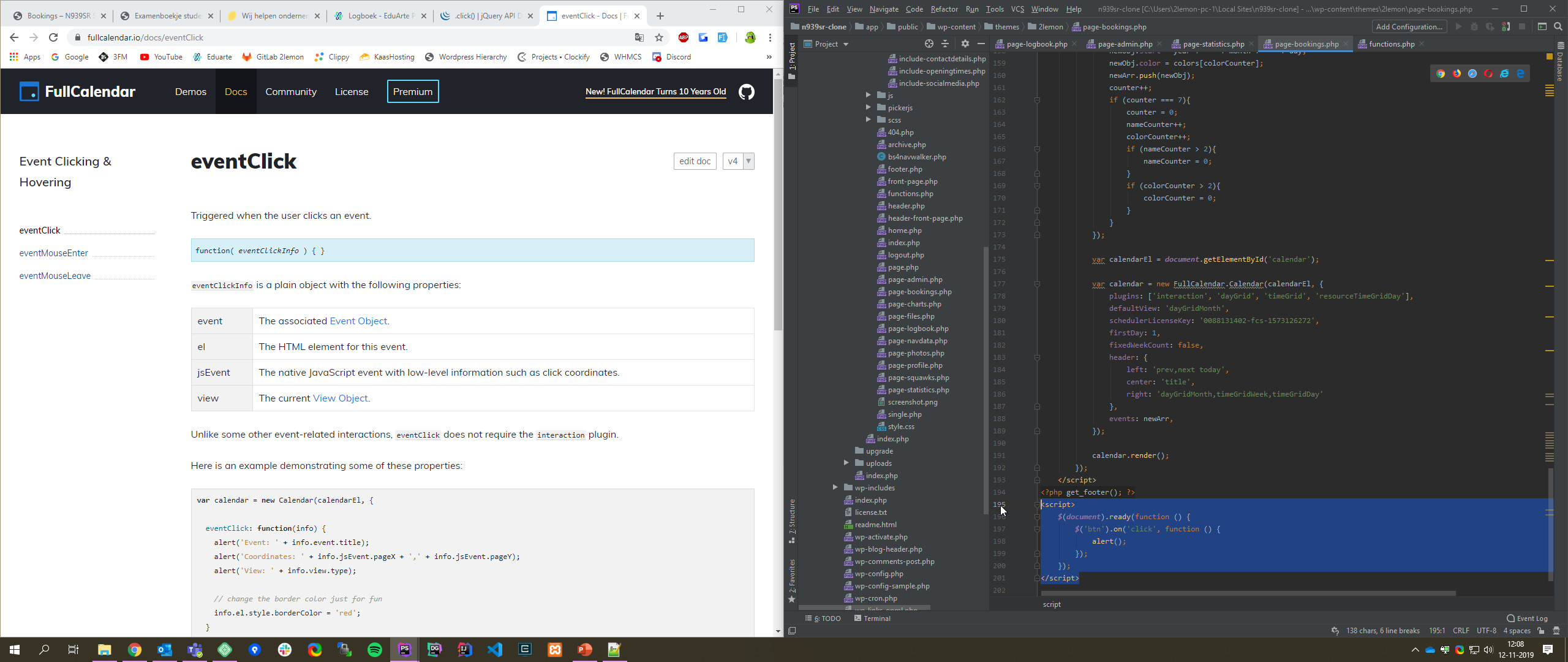Click the Premium button on FullCalendar

[x=412, y=92]
